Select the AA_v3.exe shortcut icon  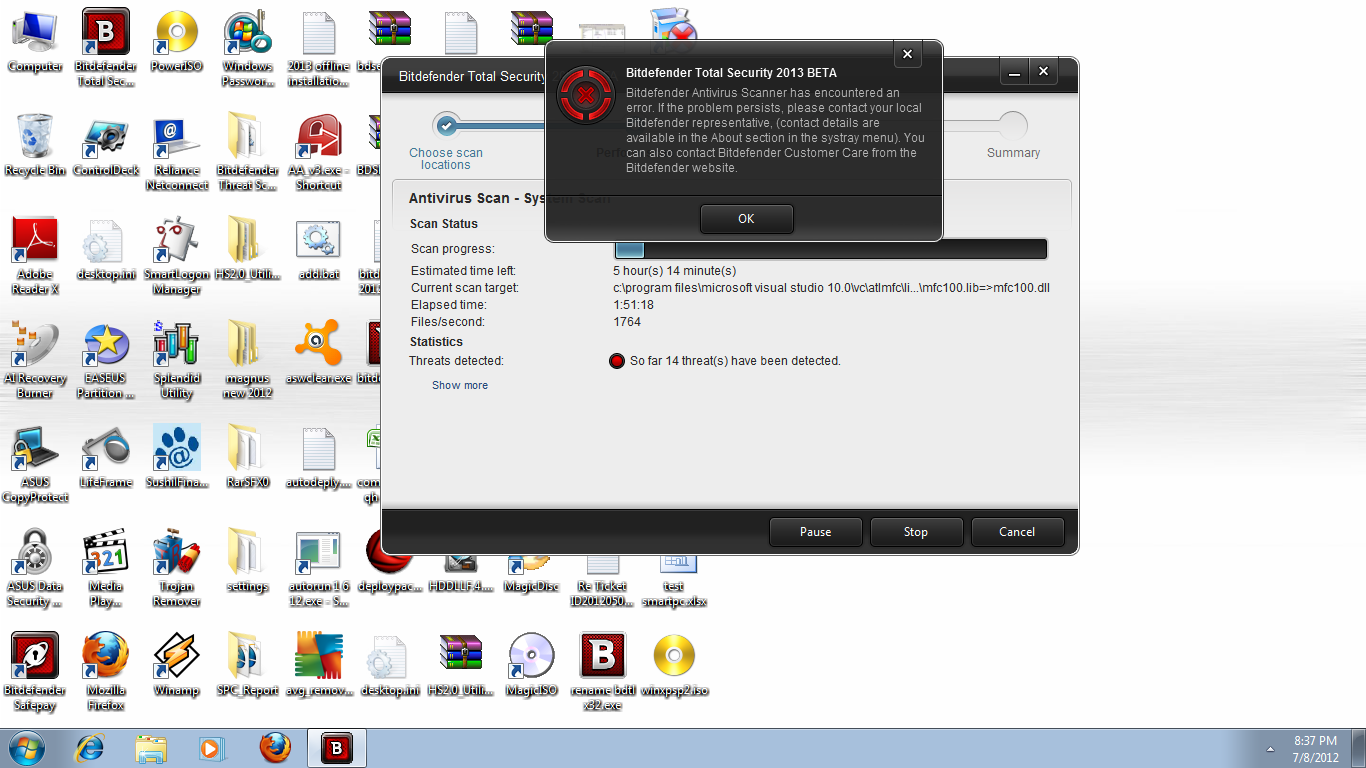(x=318, y=152)
